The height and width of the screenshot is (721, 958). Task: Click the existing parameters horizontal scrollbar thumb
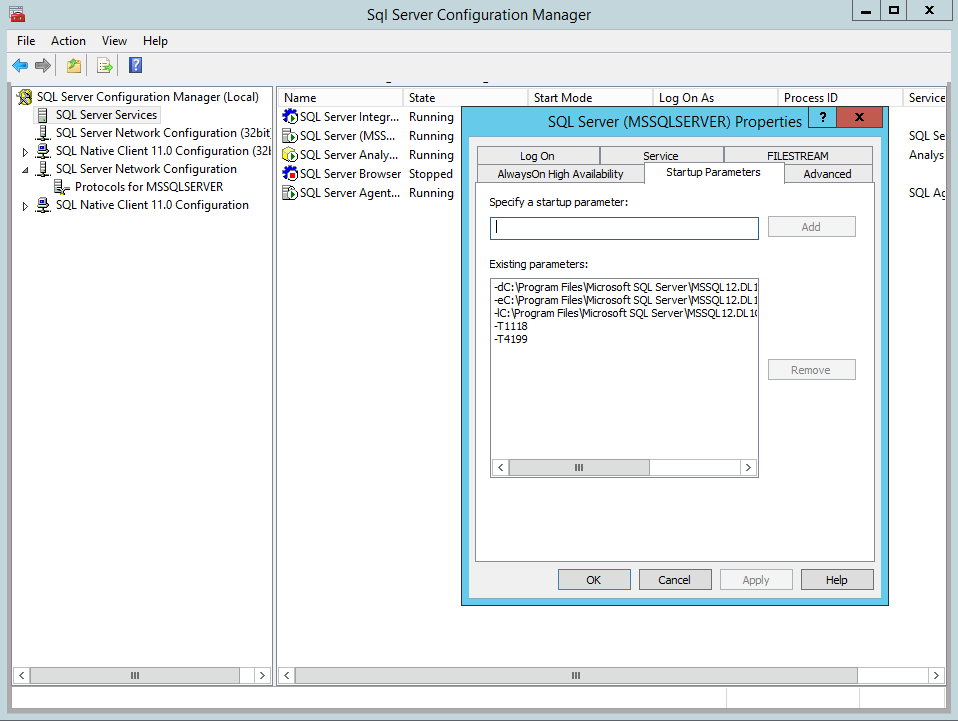(x=579, y=467)
